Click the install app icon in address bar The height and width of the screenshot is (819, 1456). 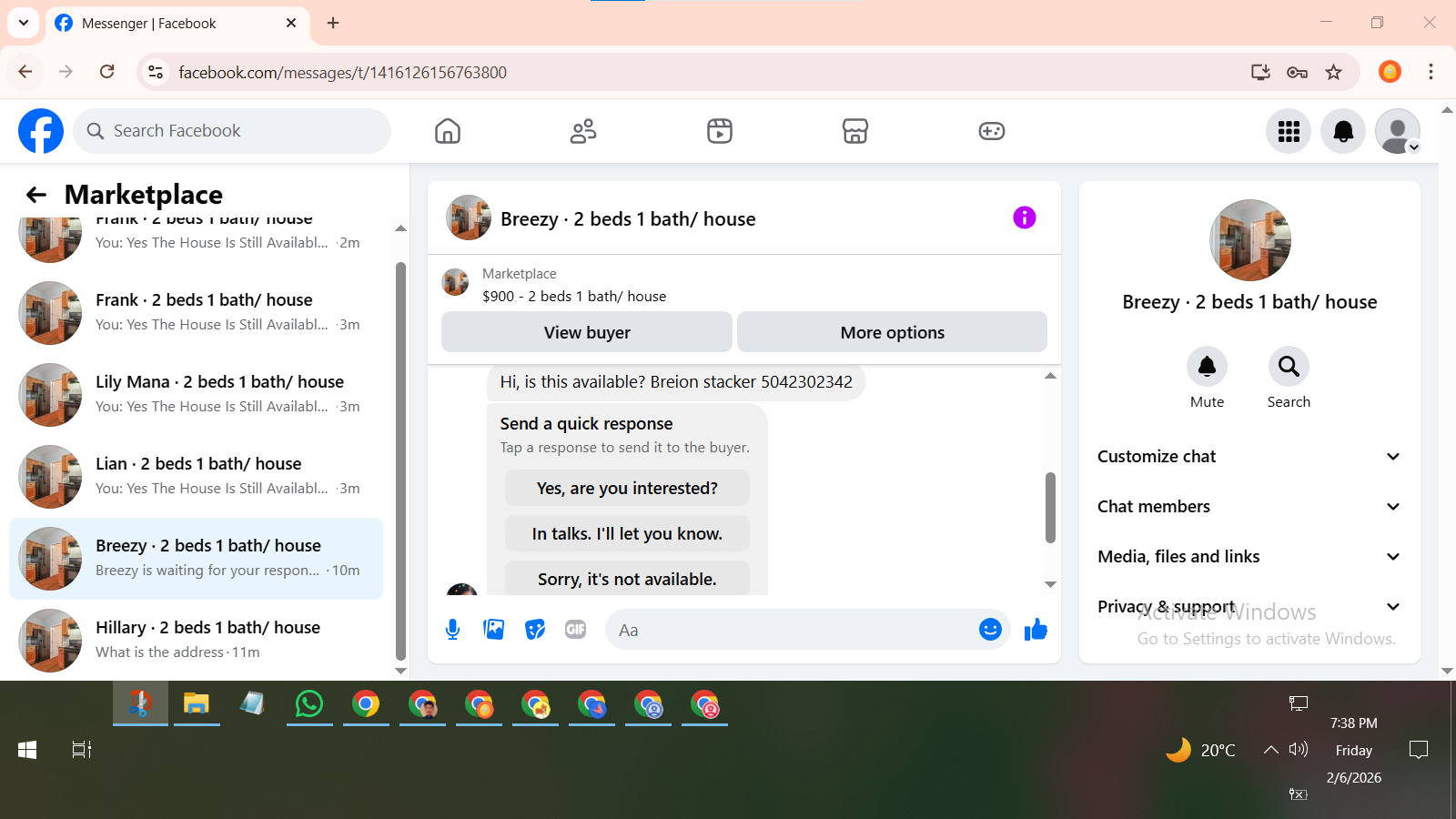click(1260, 72)
